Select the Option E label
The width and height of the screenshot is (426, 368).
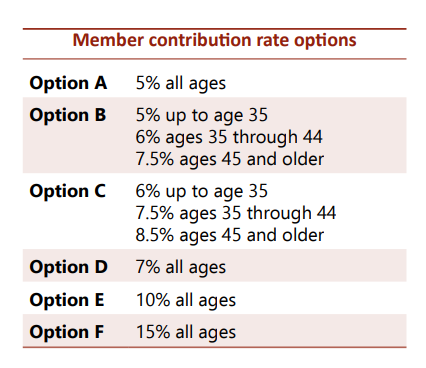(x=67, y=300)
